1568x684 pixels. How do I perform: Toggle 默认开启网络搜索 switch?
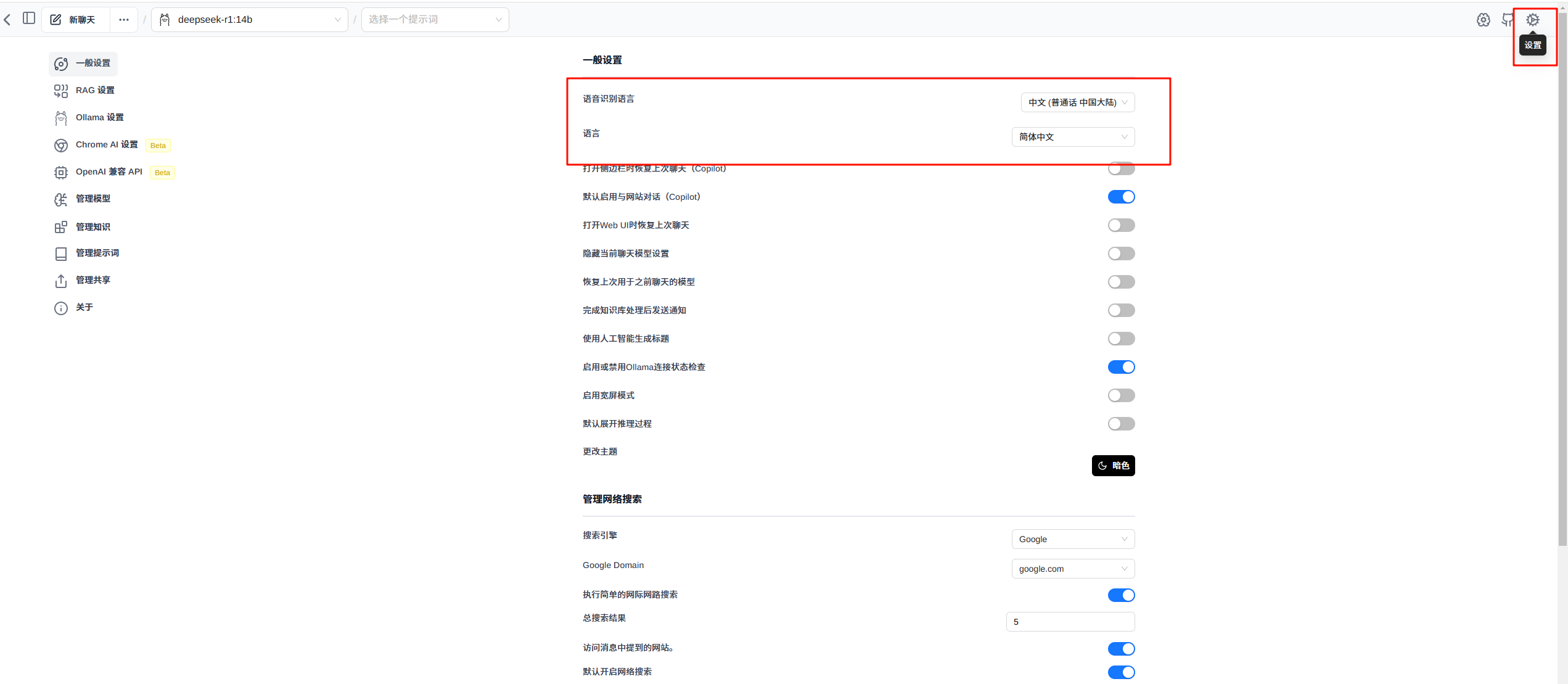1121,672
